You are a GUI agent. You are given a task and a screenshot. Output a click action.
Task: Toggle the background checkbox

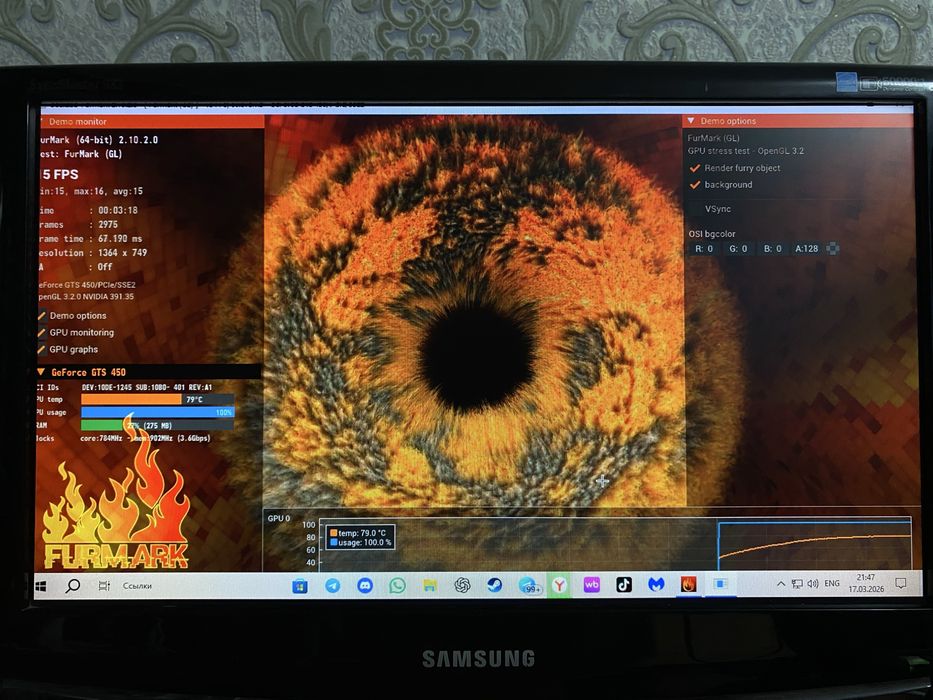[694, 185]
